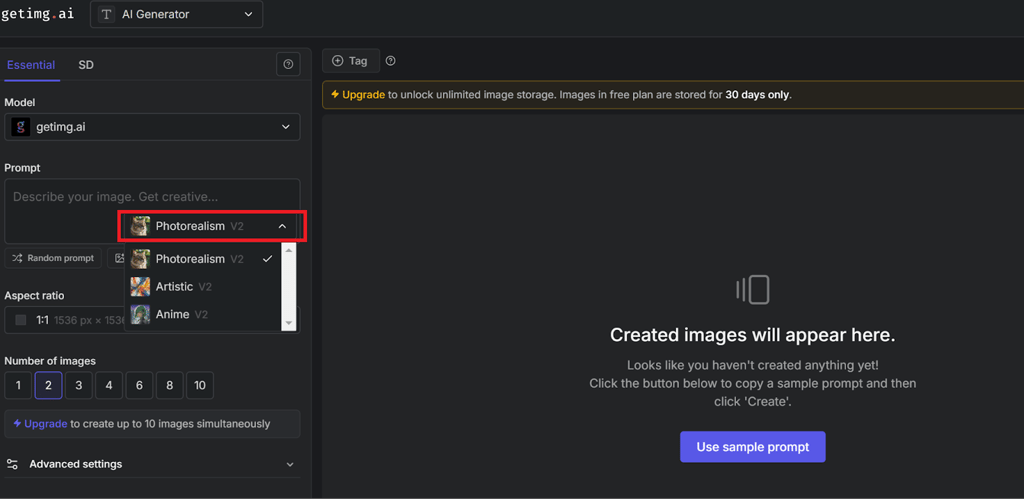
Task: Open help icon beside SD tab
Action: 288,65
